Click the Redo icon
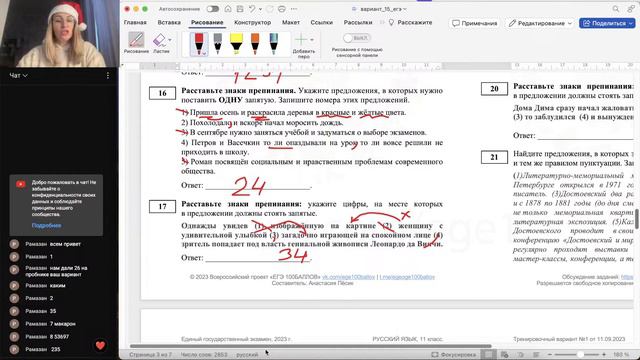640x360 pixels. [270, 9]
